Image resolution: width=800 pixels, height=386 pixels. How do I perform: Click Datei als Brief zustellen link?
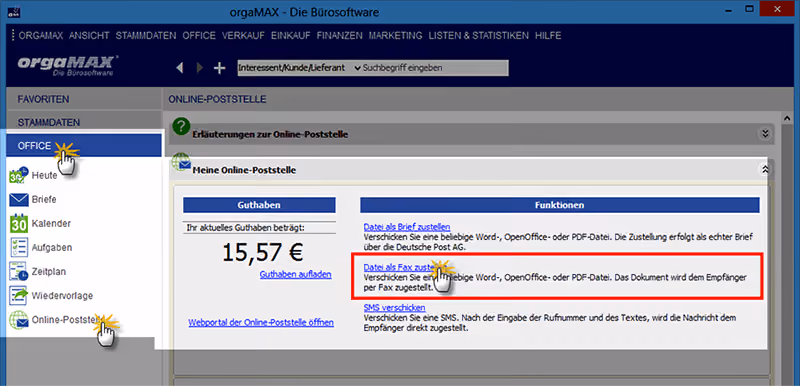pos(407,227)
